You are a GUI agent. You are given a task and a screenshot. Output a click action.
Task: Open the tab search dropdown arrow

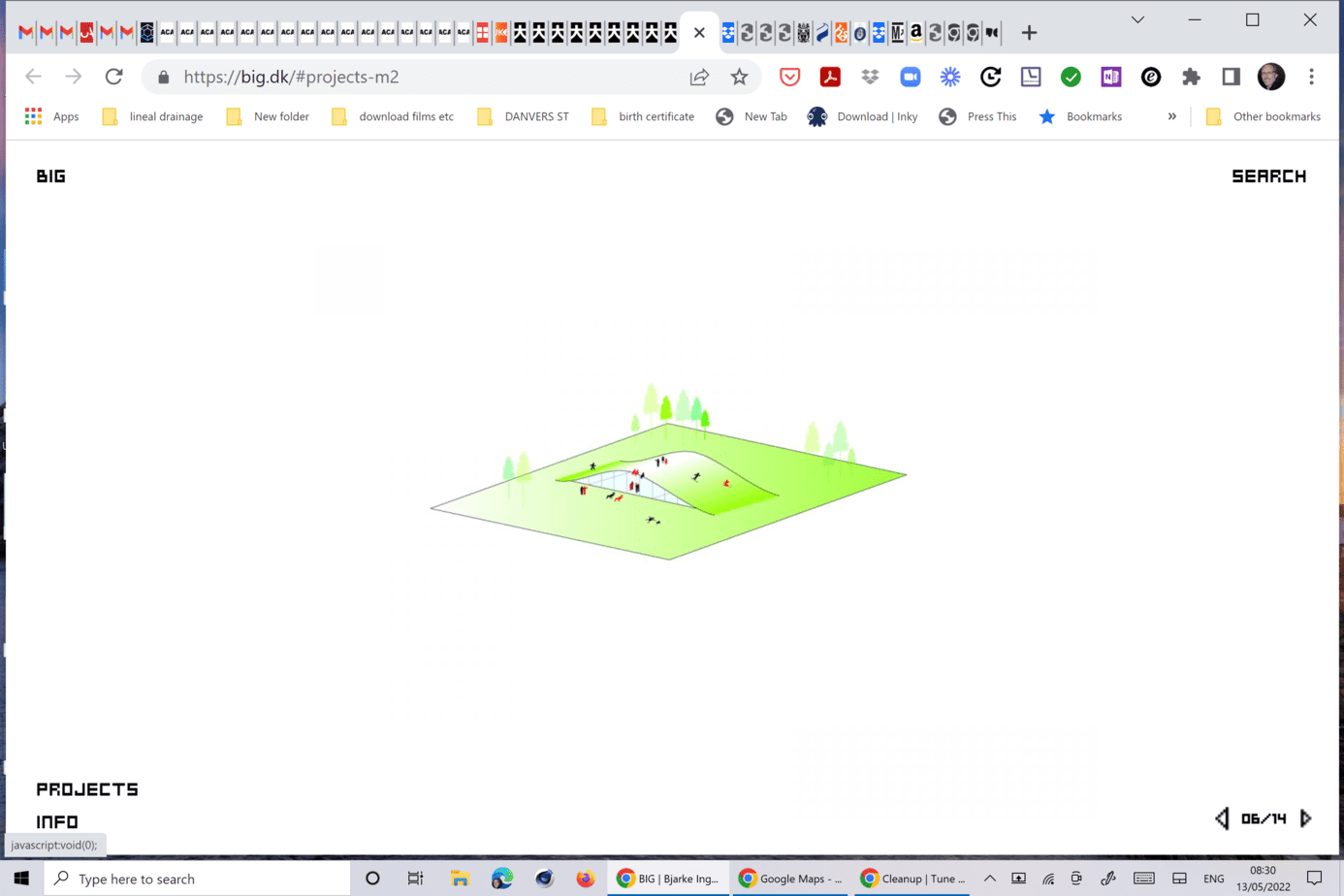pos(1137,20)
